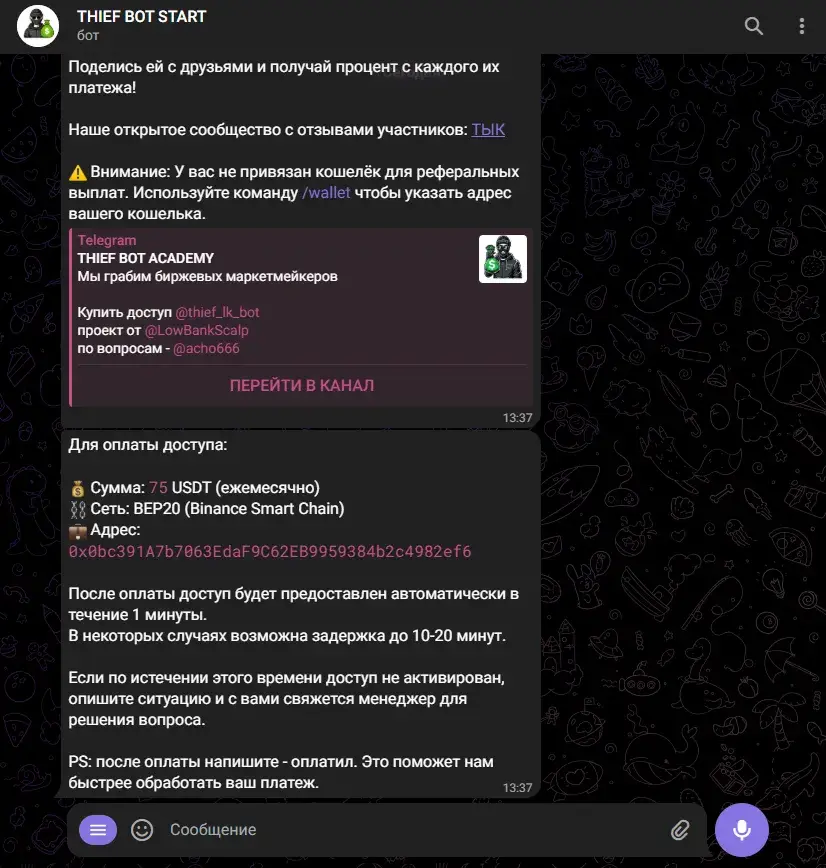Click the THIEF BOT START avatar
Viewport: 826px width, 868px height.
[x=38, y=26]
